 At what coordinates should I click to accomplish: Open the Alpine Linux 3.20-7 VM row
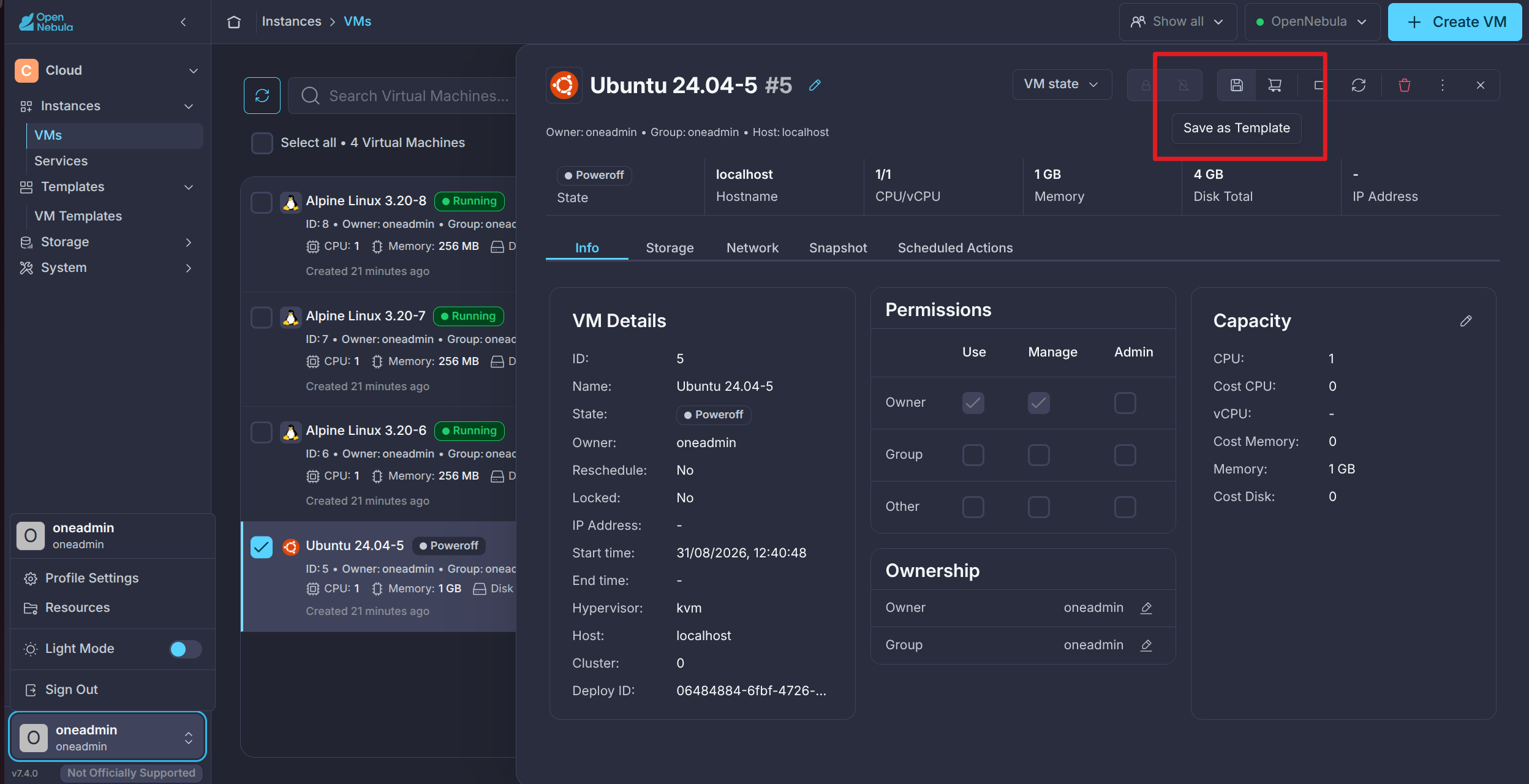[x=379, y=350]
